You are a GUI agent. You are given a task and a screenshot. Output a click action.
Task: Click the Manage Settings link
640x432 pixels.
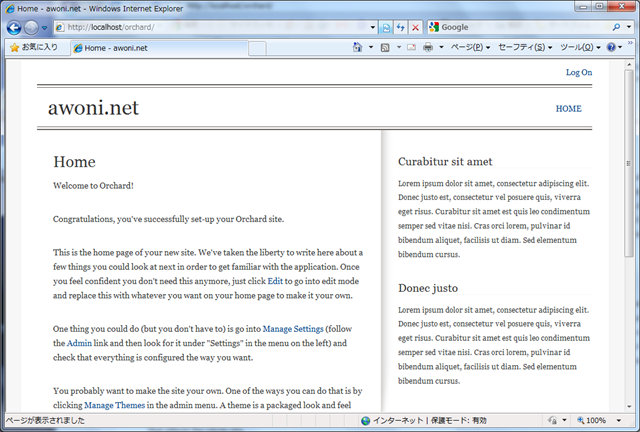tap(293, 329)
